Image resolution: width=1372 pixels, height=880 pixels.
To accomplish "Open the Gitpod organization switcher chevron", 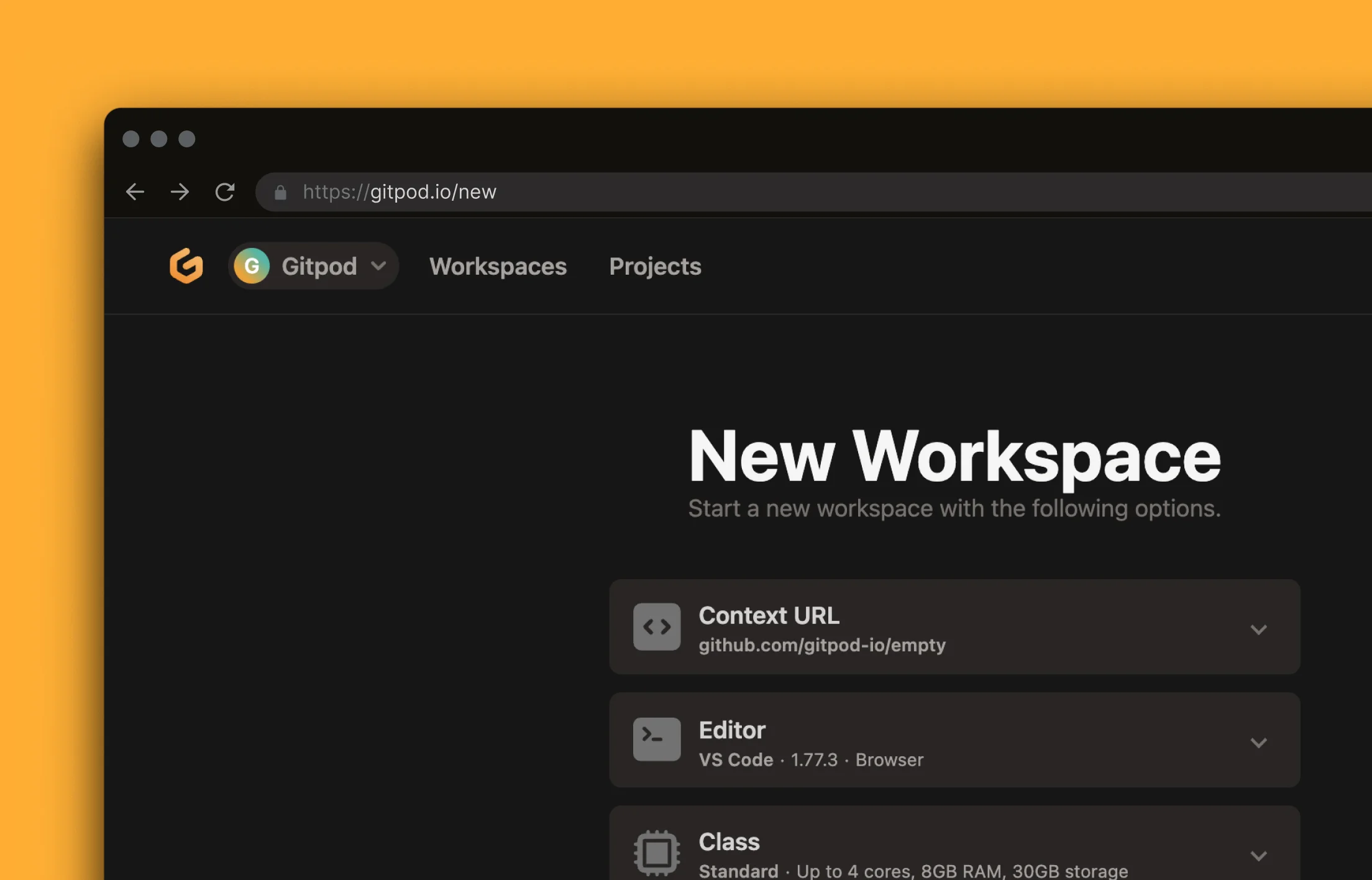I will pyautogui.click(x=378, y=266).
